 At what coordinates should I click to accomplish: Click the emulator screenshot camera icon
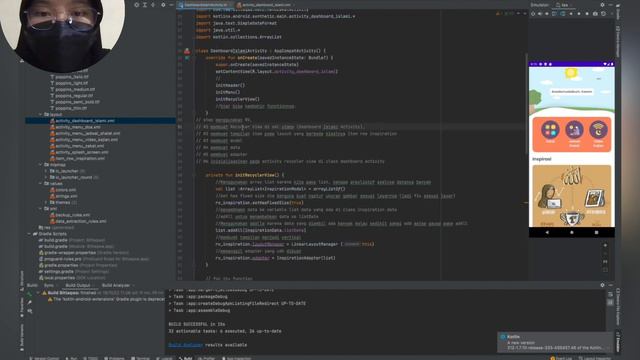(595, 13)
